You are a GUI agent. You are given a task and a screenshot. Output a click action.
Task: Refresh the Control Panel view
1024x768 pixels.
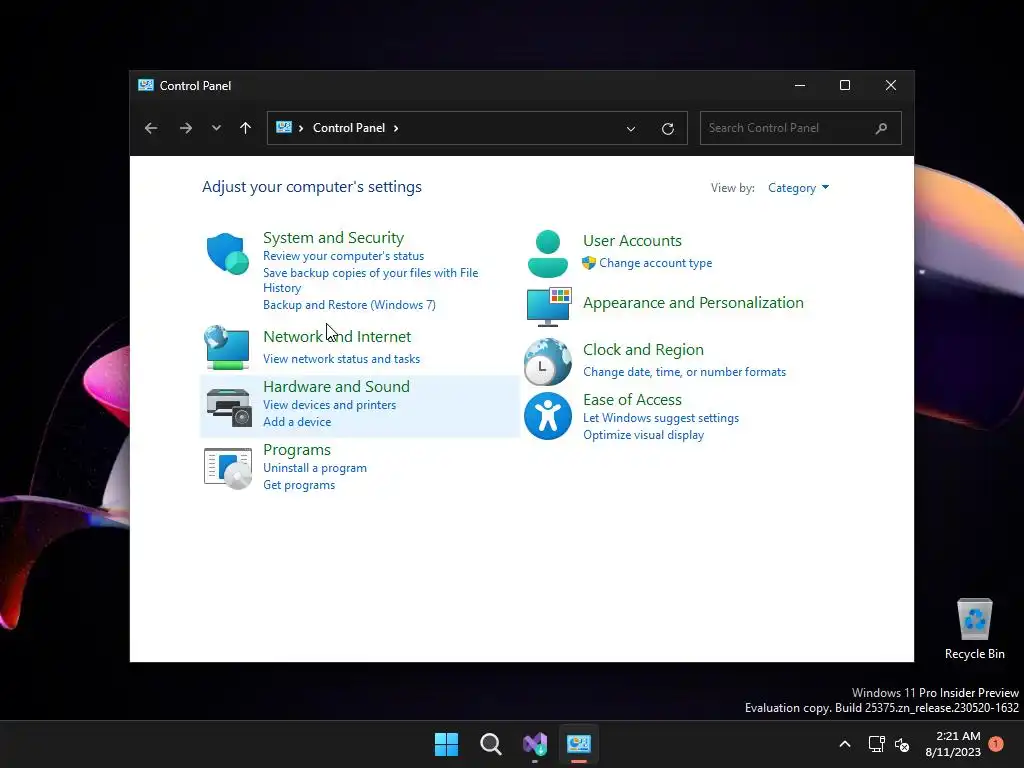[667, 129]
